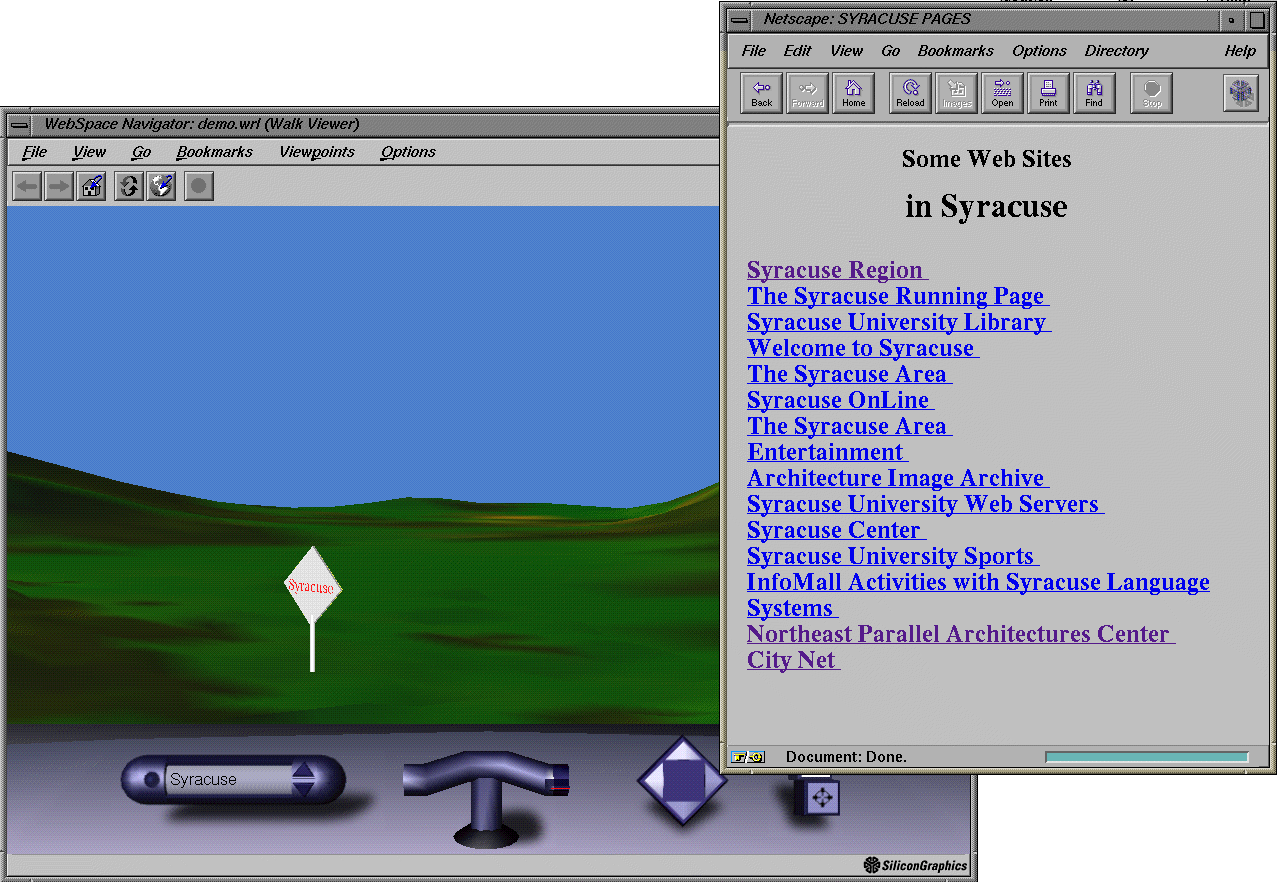Open the Welcome to Syracuse link

click(x=863, y=348)
